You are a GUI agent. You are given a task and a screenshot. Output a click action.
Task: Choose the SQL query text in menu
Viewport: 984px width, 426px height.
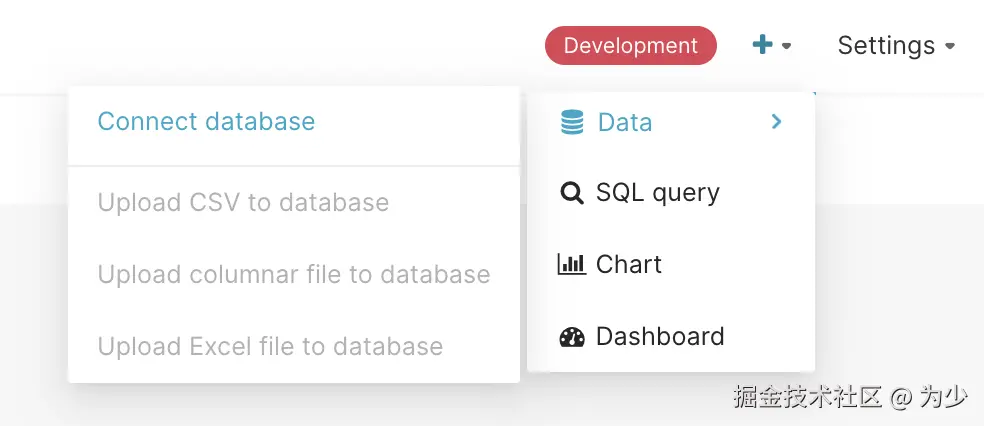658,193
